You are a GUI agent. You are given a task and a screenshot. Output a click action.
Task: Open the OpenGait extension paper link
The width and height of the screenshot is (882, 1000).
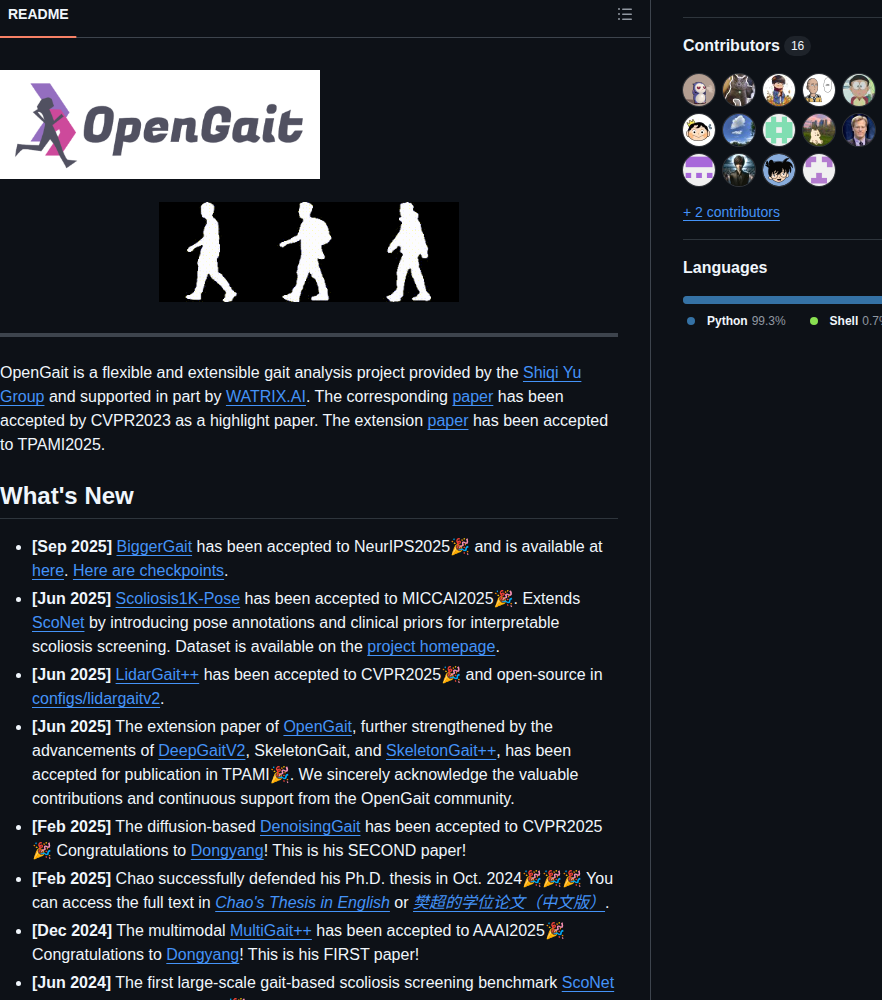pyautogui.click(x=318, y=727)
